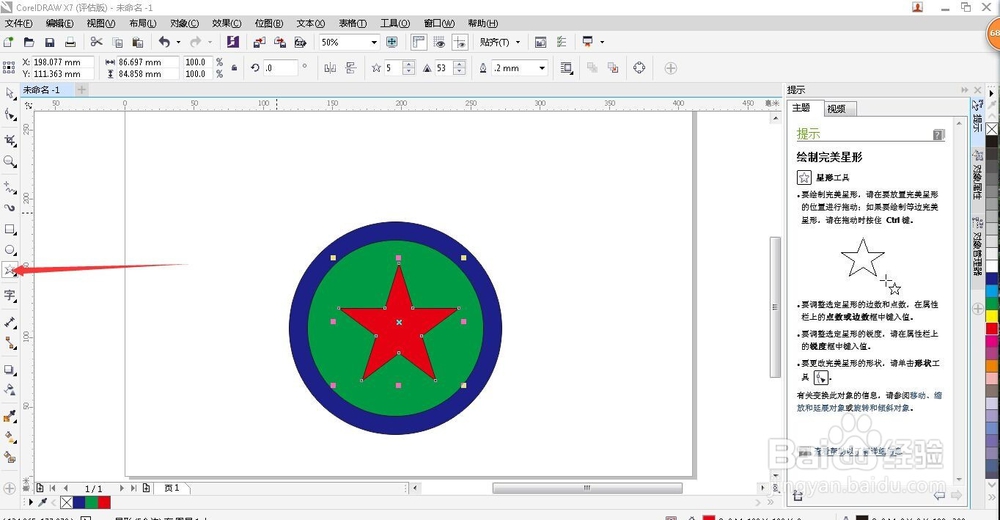Screen dimensions: 1000x520
Task: Save the document
Action: [x=49, y=42]
